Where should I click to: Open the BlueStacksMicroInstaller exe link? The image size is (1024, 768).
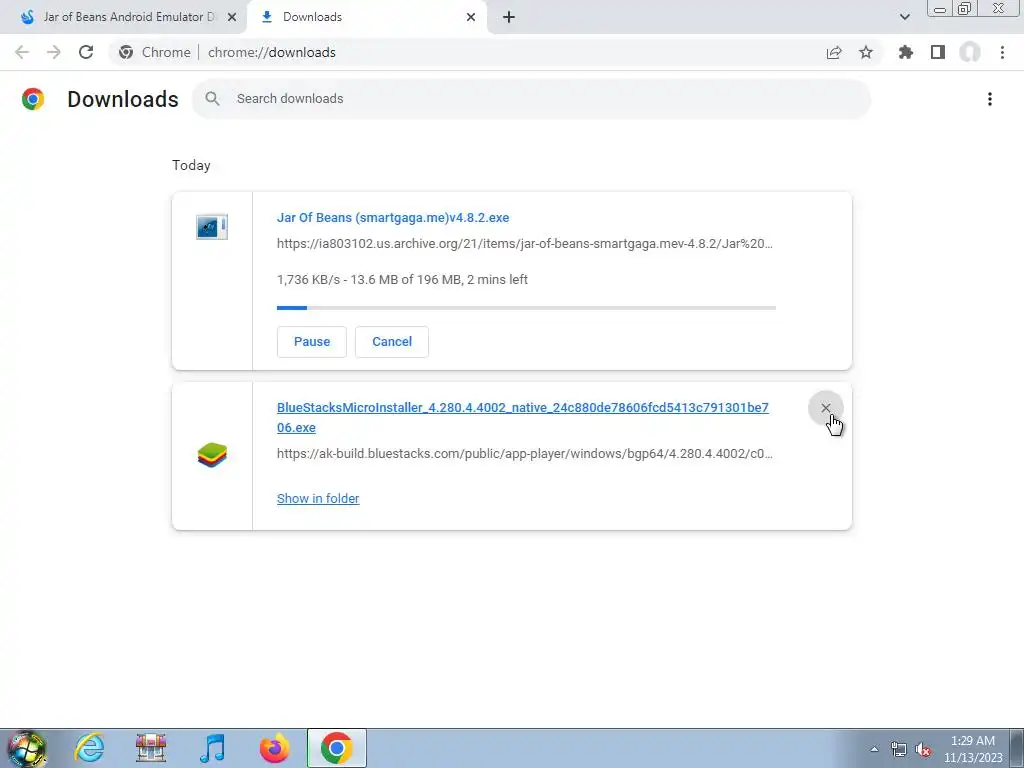coord(522,417)
